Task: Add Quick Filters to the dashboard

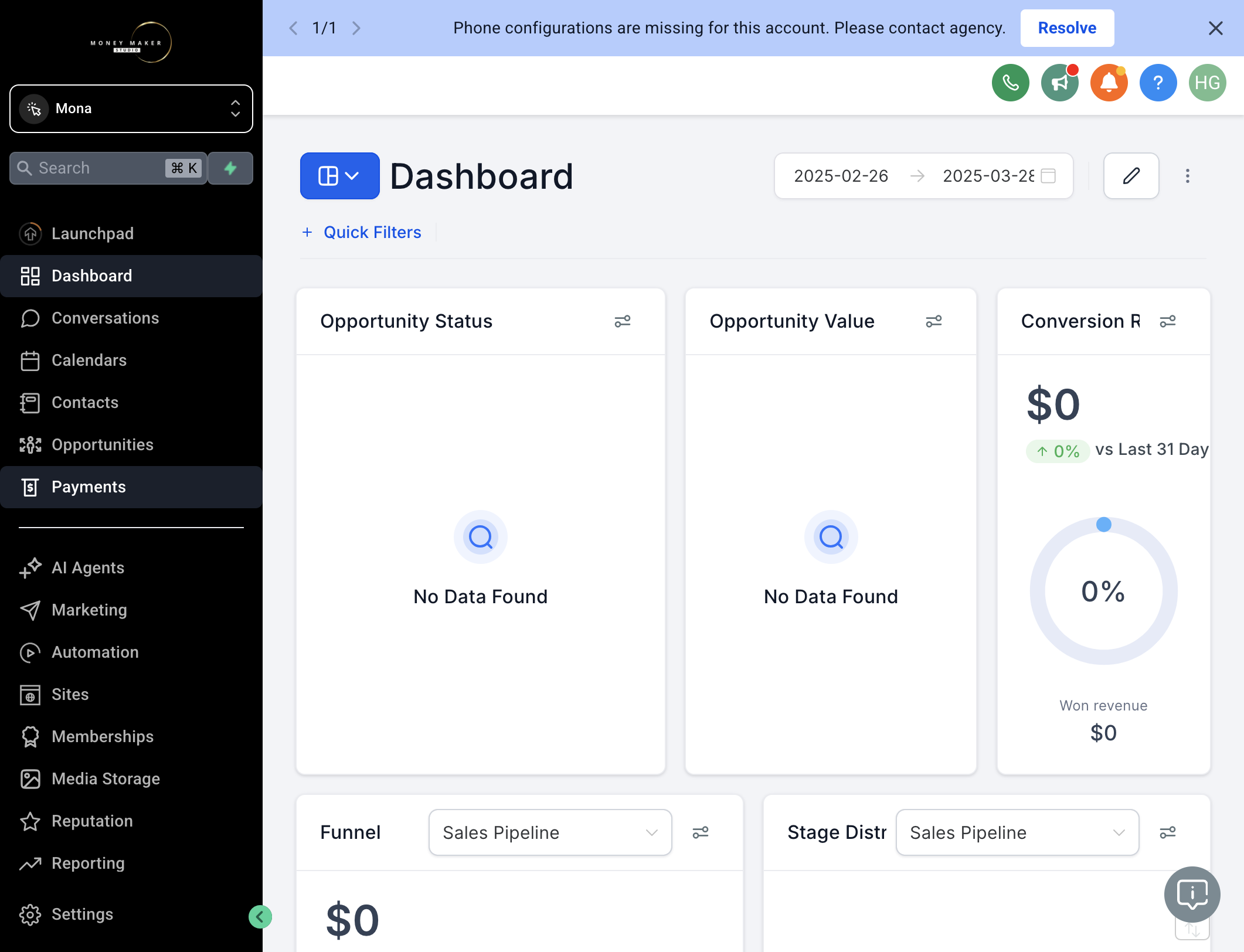Action: (362, 232)
